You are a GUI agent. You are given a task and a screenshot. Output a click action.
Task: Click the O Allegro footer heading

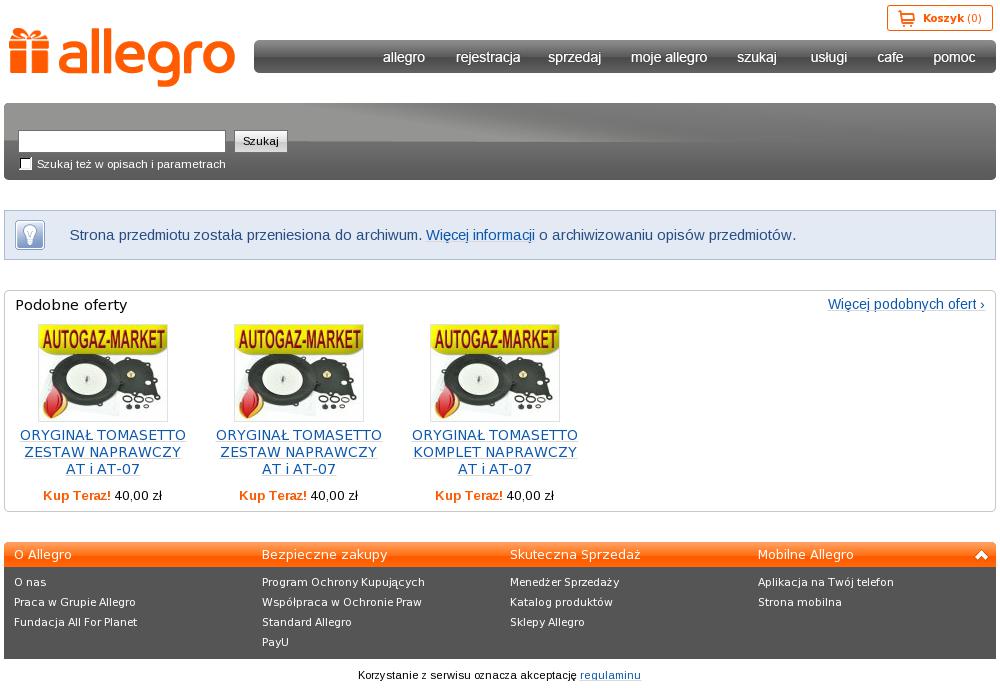pyautogui.click(x=43, y=555)
